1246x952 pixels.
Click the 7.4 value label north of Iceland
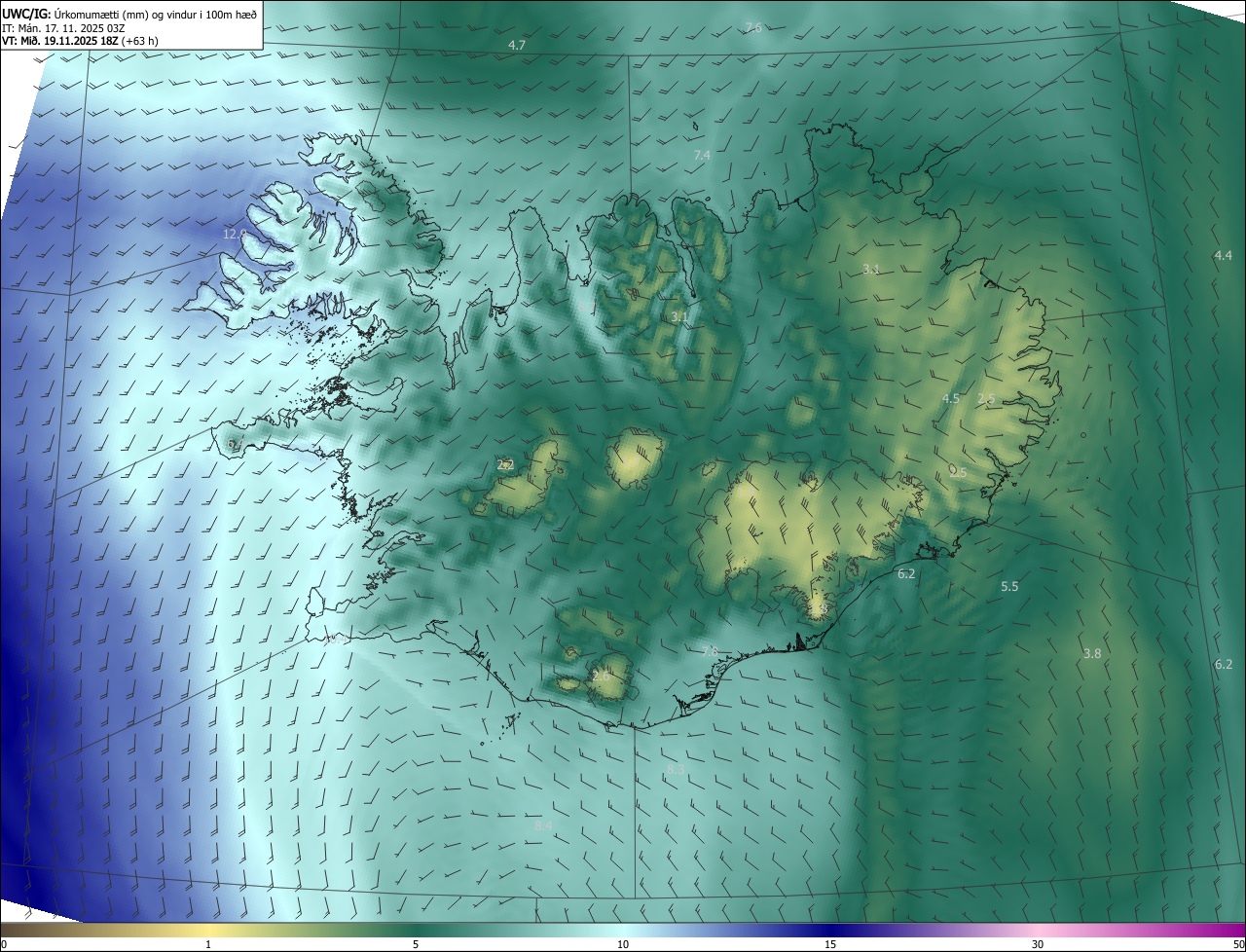(x=702, y=156)
